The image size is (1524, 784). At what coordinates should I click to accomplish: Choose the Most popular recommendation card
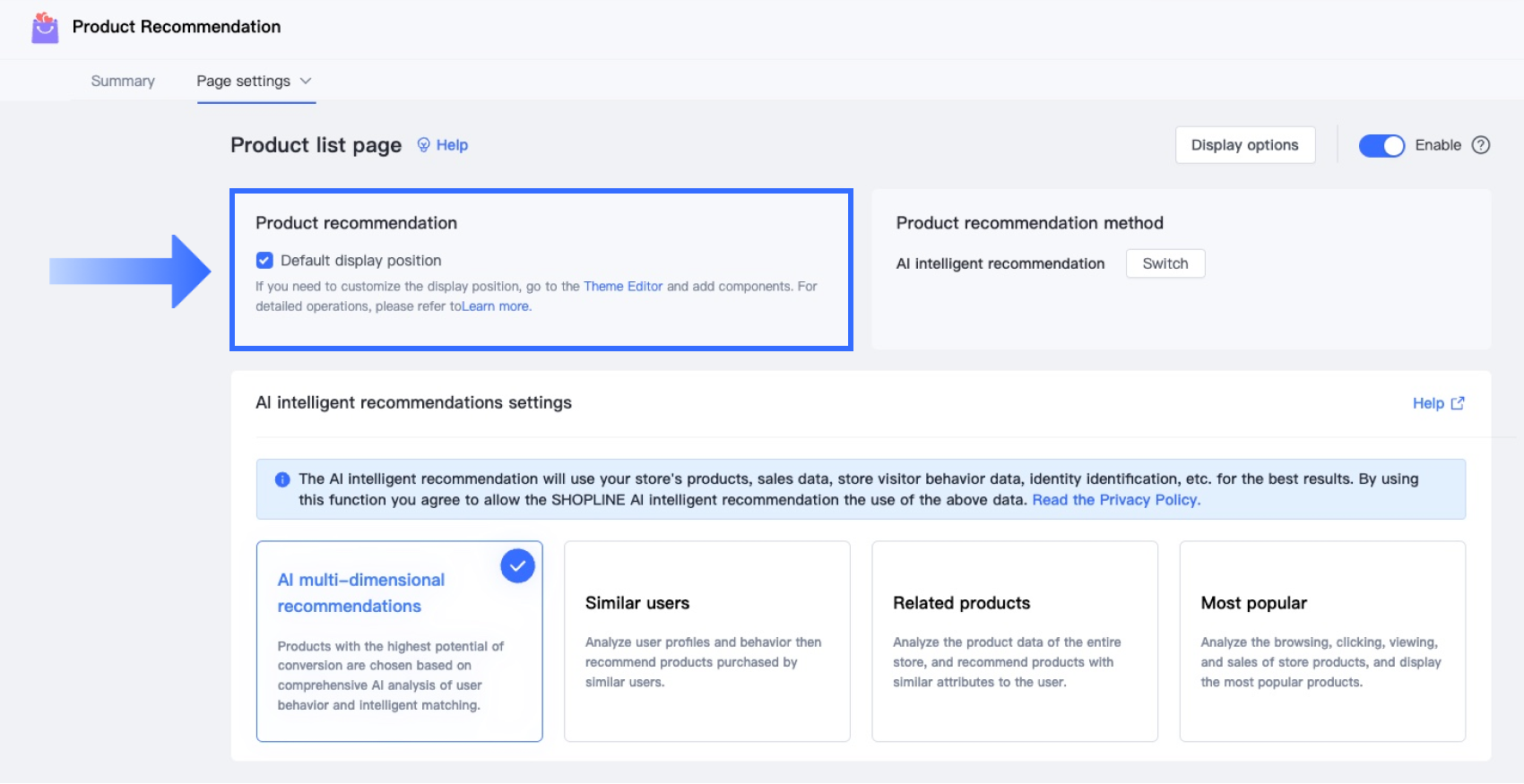[x=1322, y=641]
